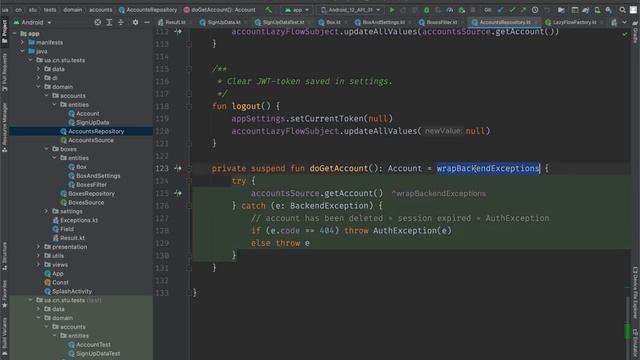Click the Git Commit checkmark icon

512,10
